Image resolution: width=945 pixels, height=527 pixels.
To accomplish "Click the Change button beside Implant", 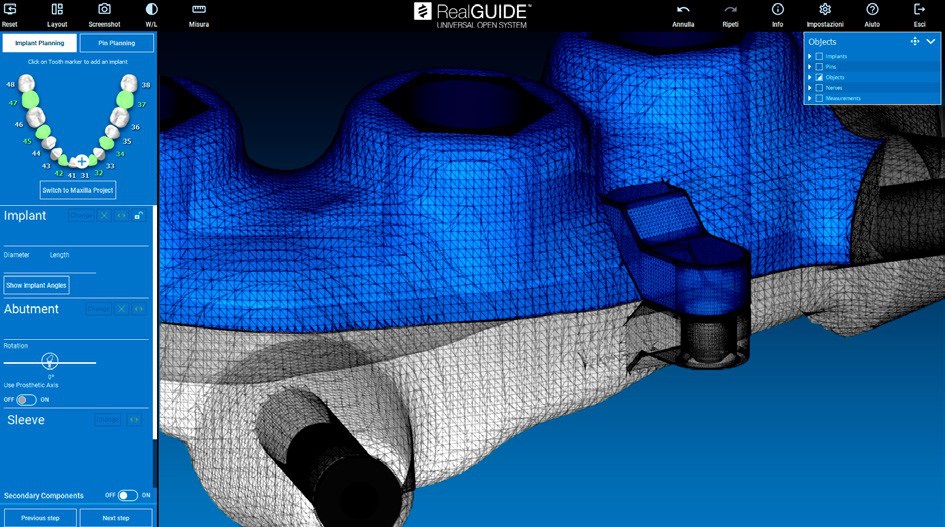I will [81, 216].
